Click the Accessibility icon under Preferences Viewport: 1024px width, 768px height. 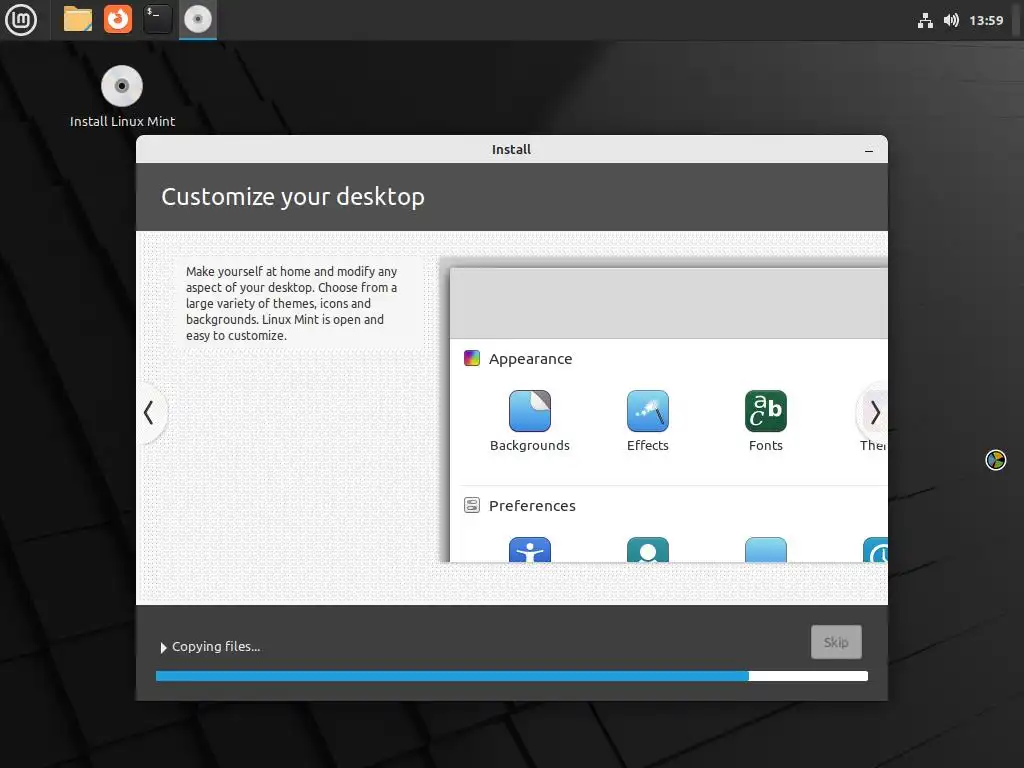(530, 550)
